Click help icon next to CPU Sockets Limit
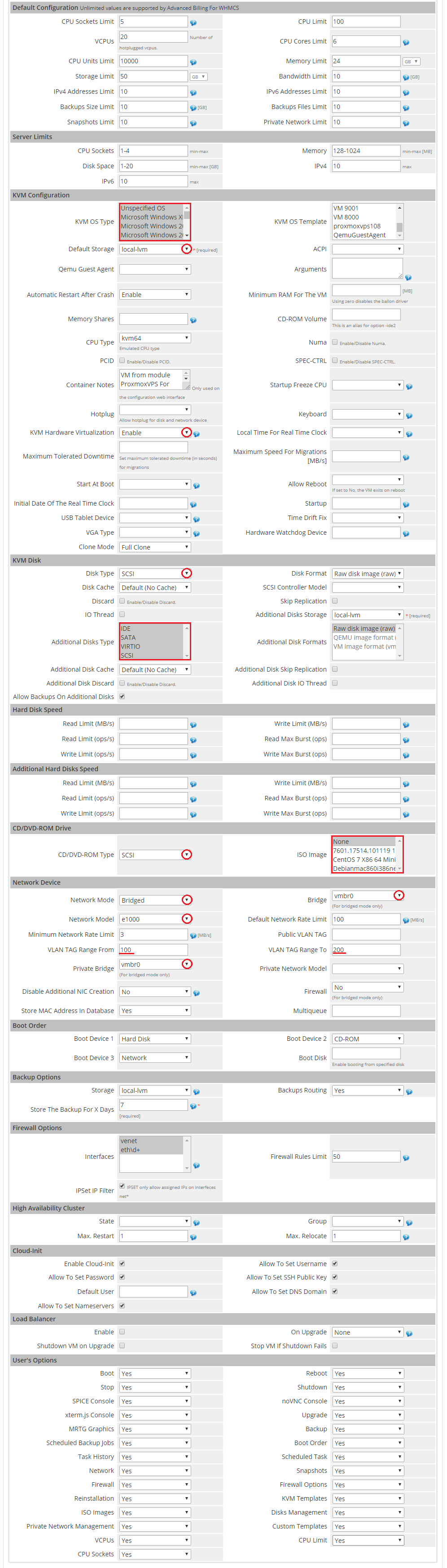 pyautogui.click(x=193, y=22)
